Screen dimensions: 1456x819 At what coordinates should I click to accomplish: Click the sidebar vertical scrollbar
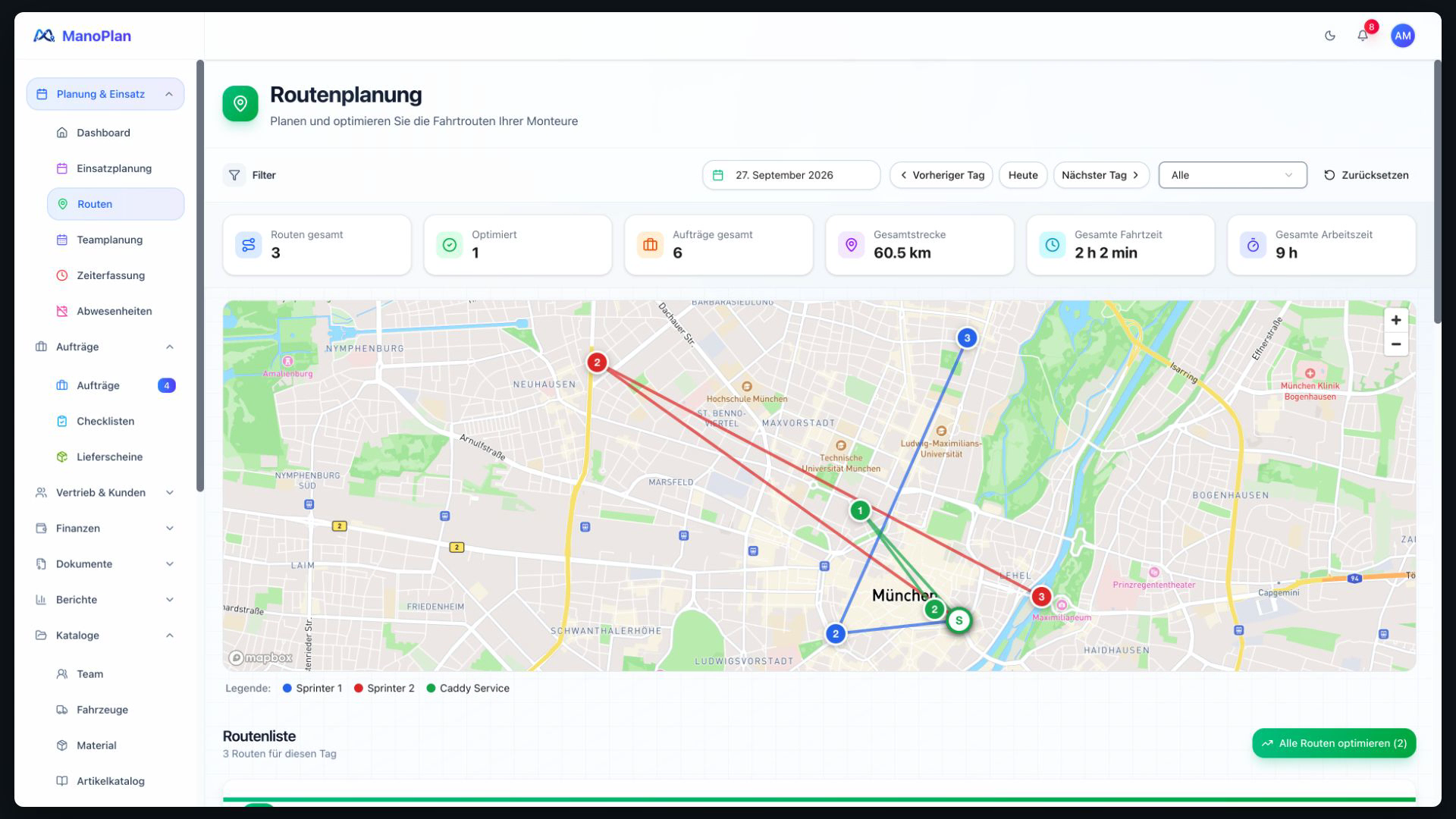[200, 276]
